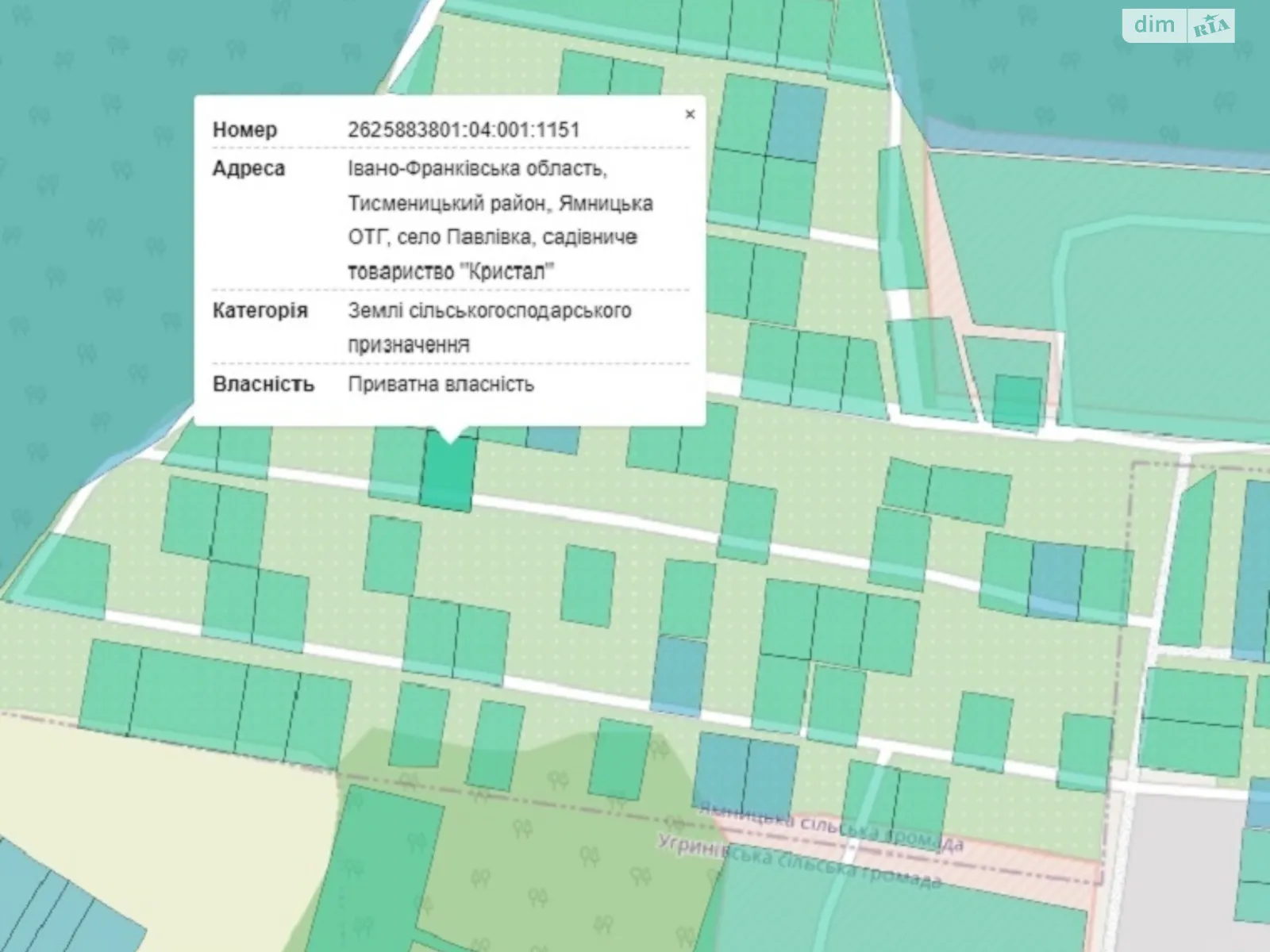Click the 'Категорія' field label
1270x952 pixels.
pyautogui.click(x=260, y=310)
